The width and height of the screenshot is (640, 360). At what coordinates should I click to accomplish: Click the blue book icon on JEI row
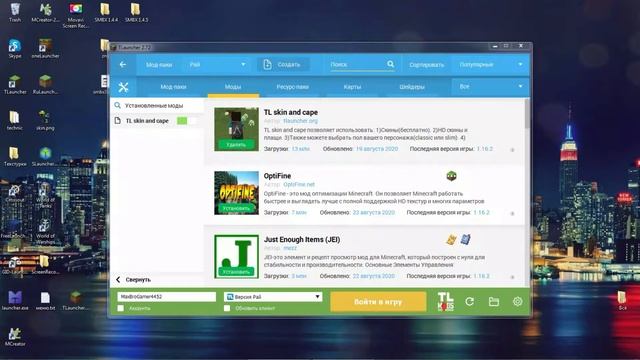coord(465,239)
